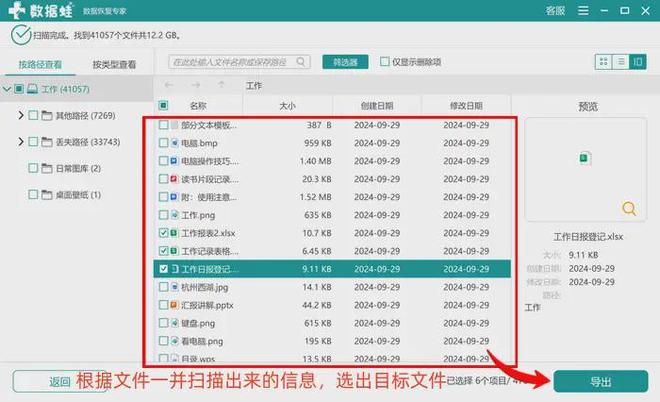Click the 桌面壁纸 (1) tree label
This screenshot has width=660, height=402.
pos(78,194)
